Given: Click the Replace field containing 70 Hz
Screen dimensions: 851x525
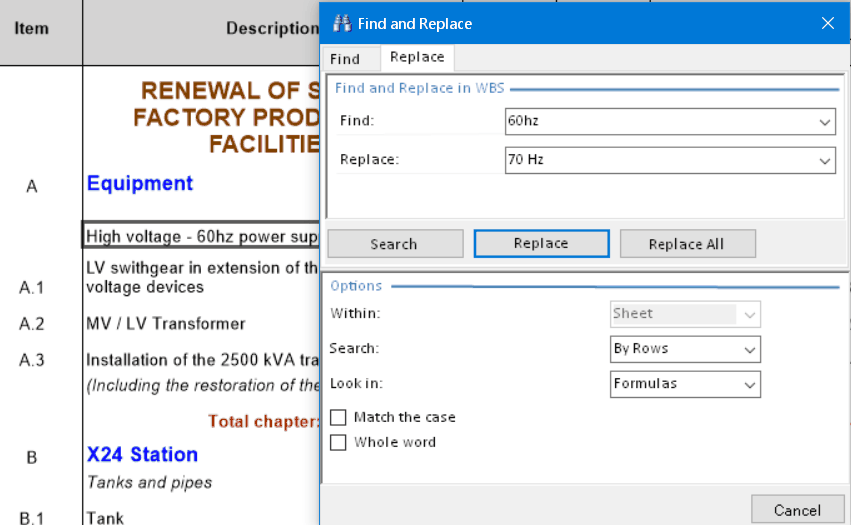Looking at the screenshot, I should pyautogui.click(x=660, y=160).
